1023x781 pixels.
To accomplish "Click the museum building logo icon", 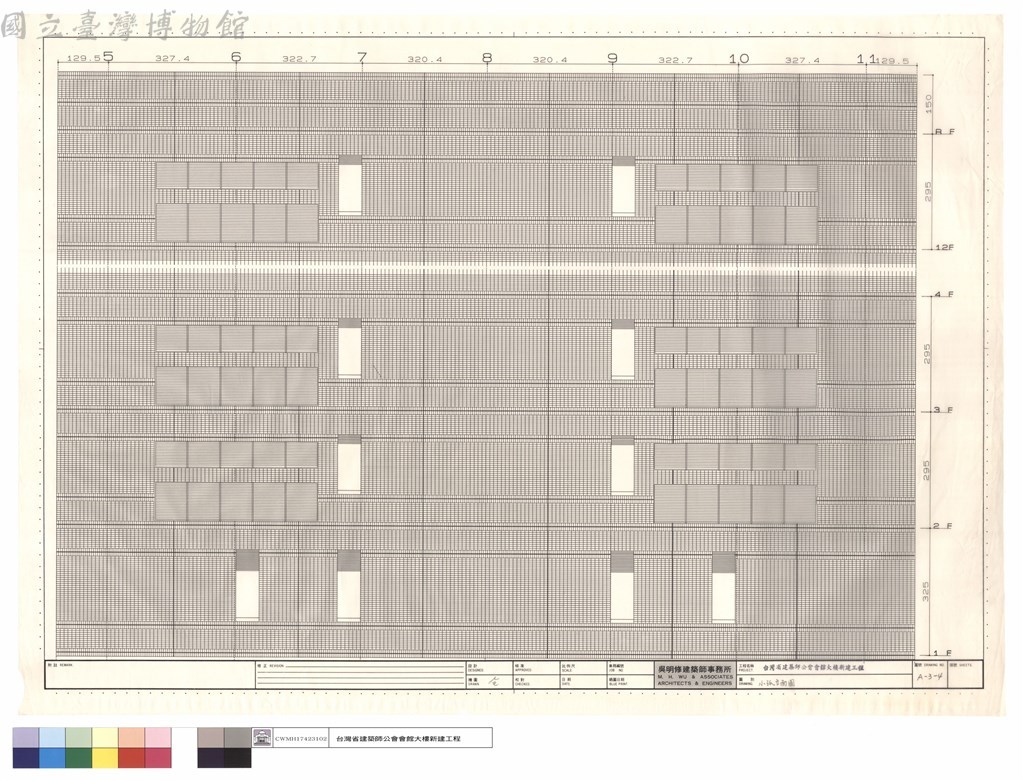I will click(262, 738).
